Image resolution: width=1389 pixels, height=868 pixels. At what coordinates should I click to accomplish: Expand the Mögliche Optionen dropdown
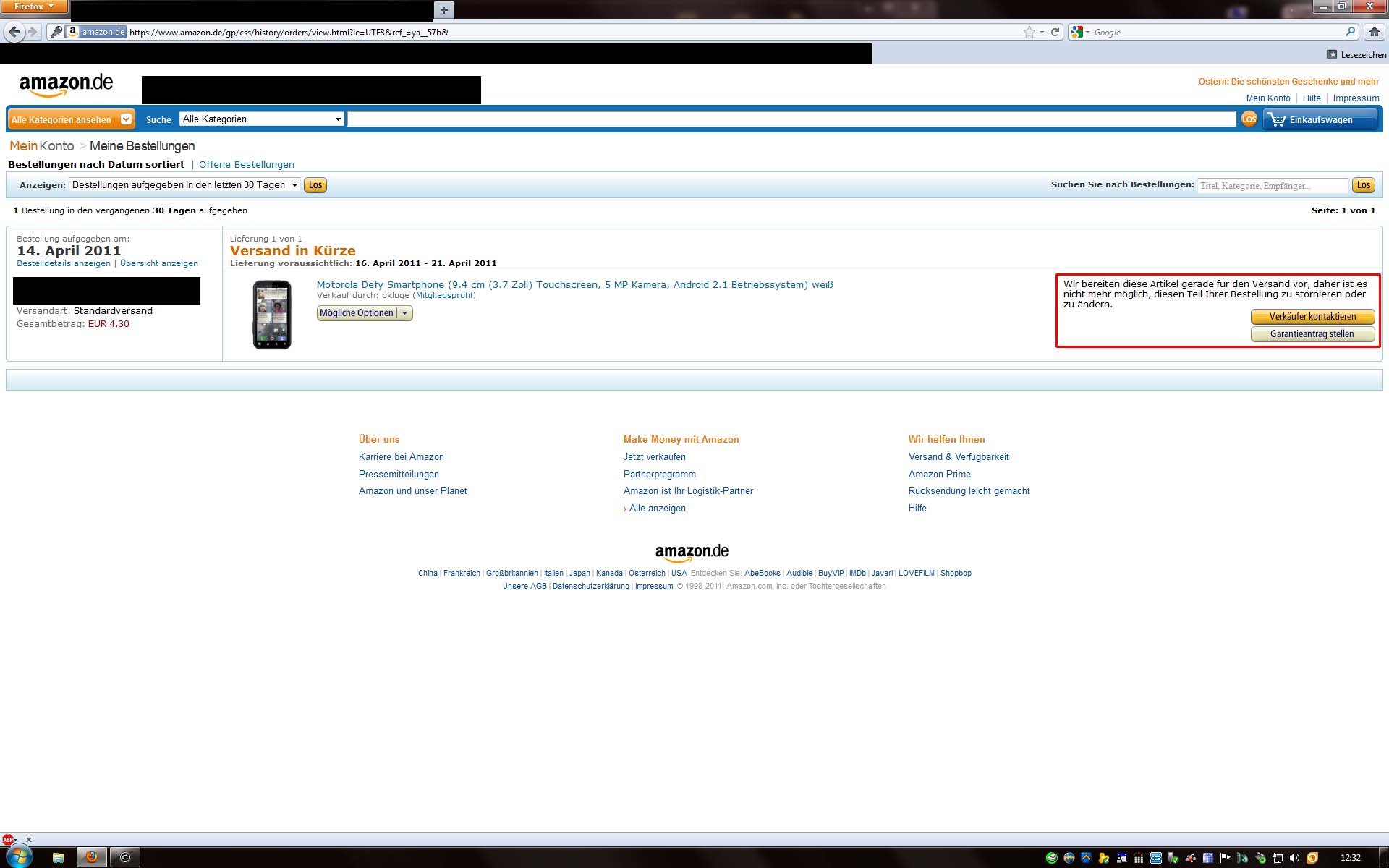point(365,313)
